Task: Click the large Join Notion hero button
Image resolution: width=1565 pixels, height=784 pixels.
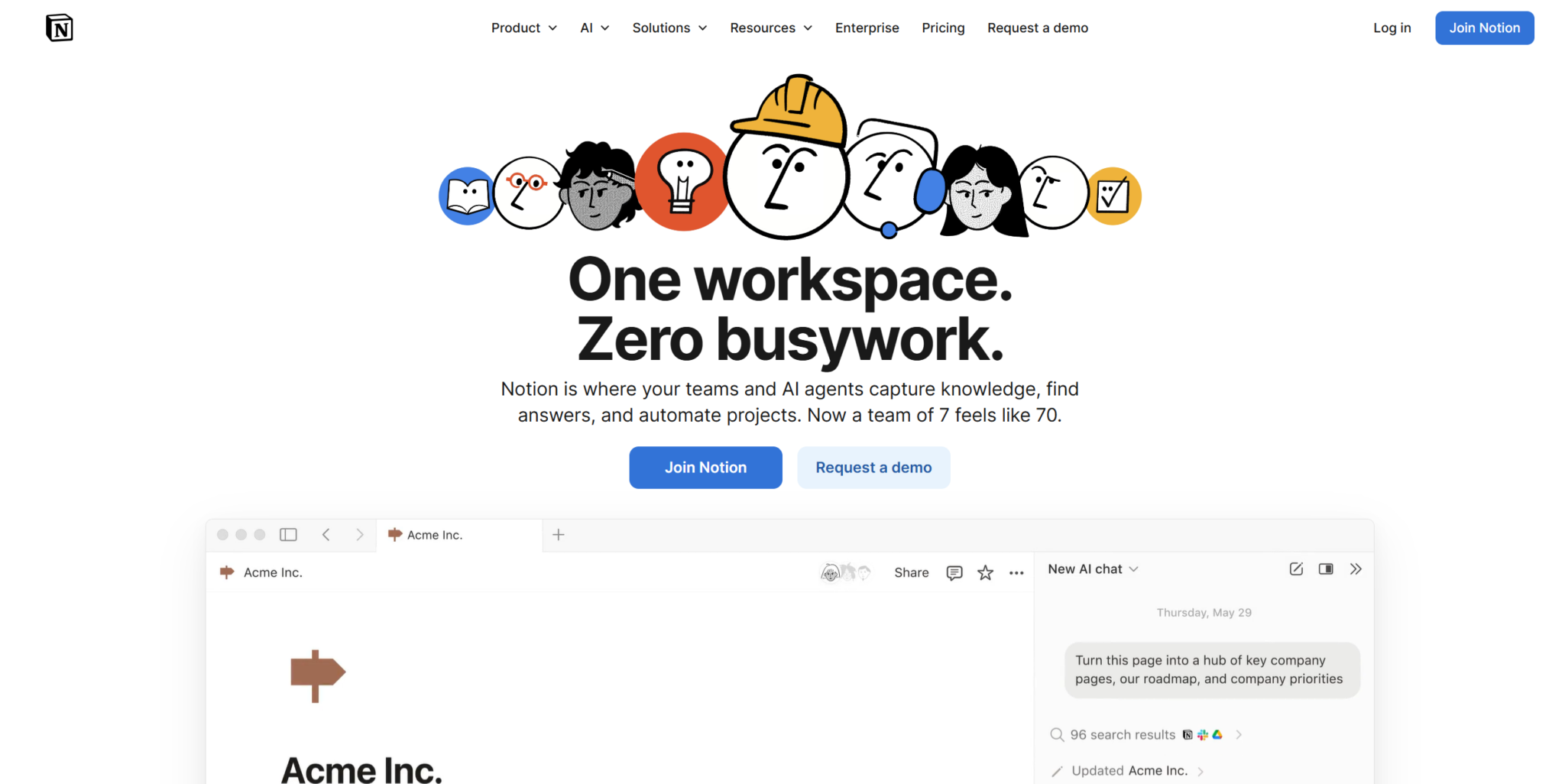Action: [x=705, y=468]
